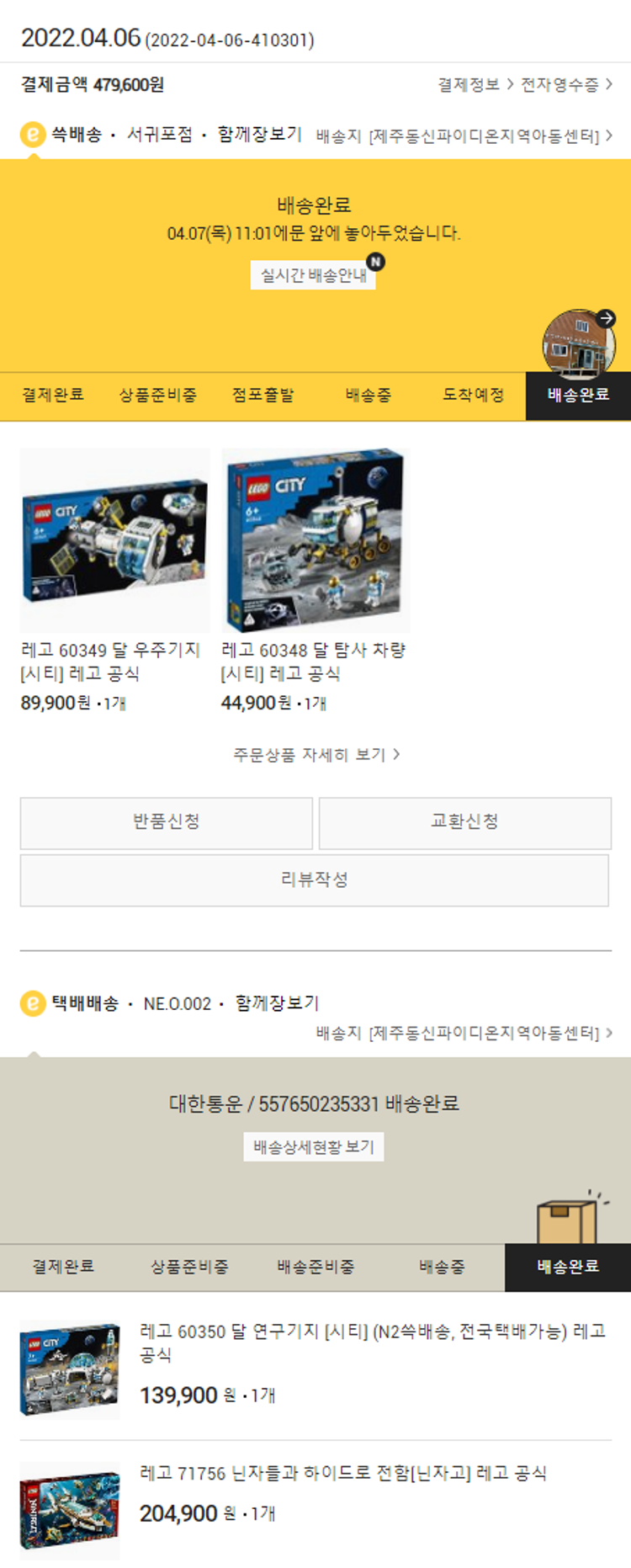Open 결제정보 link
The image size is (631, 1568).
(475, 85)
